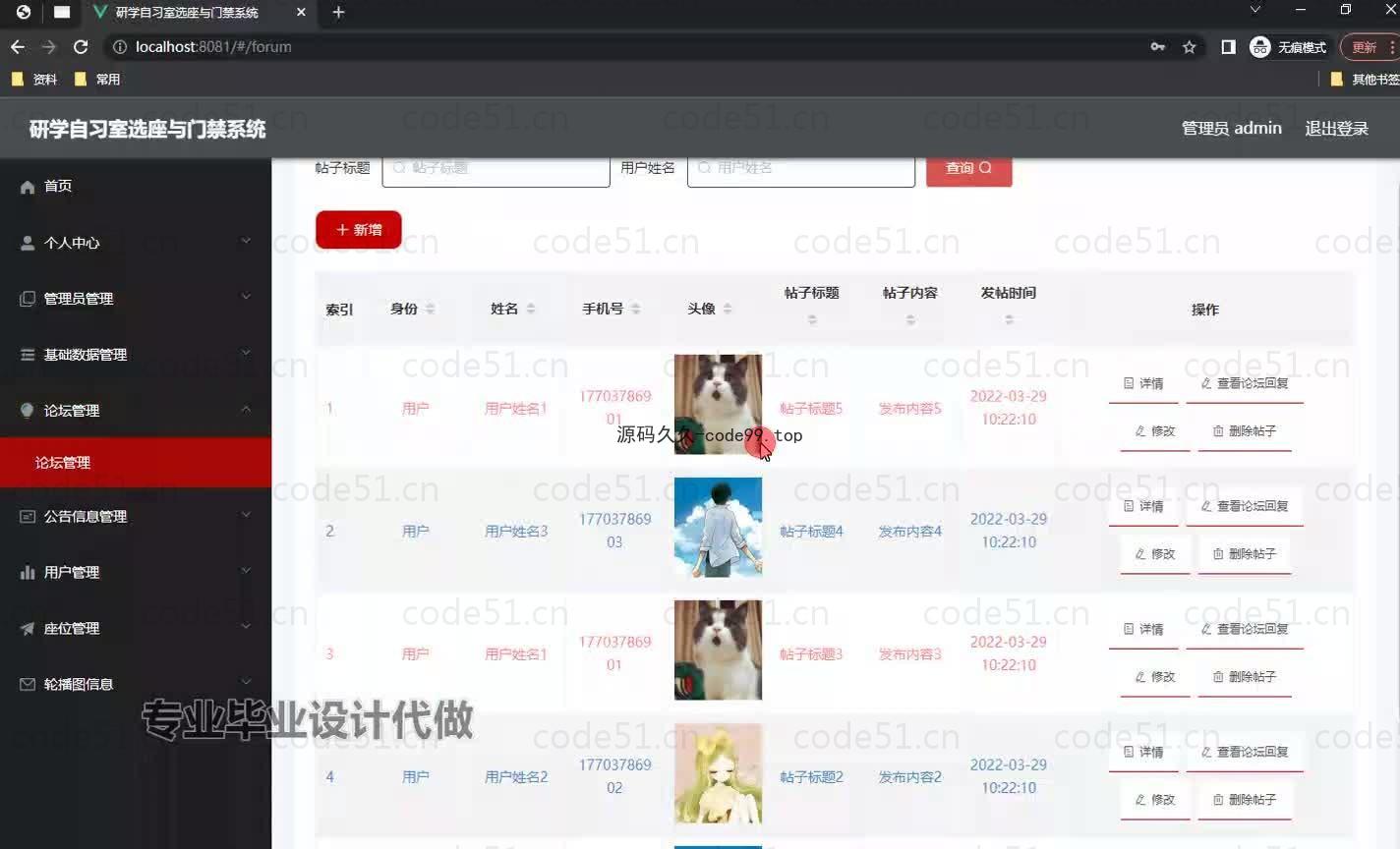Go back using the browser back arrow

18,46
